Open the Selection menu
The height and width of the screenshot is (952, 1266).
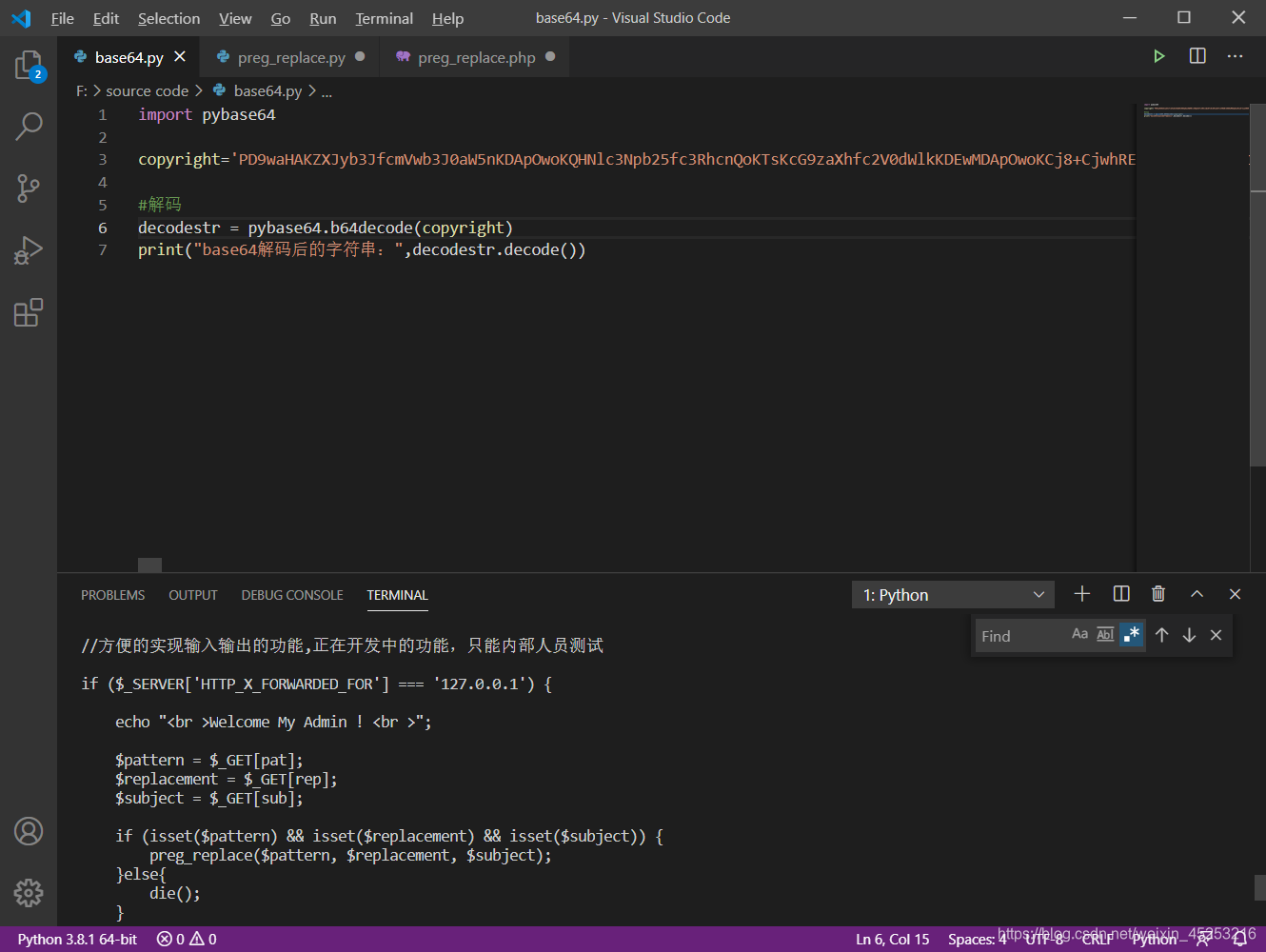(168, 18)
